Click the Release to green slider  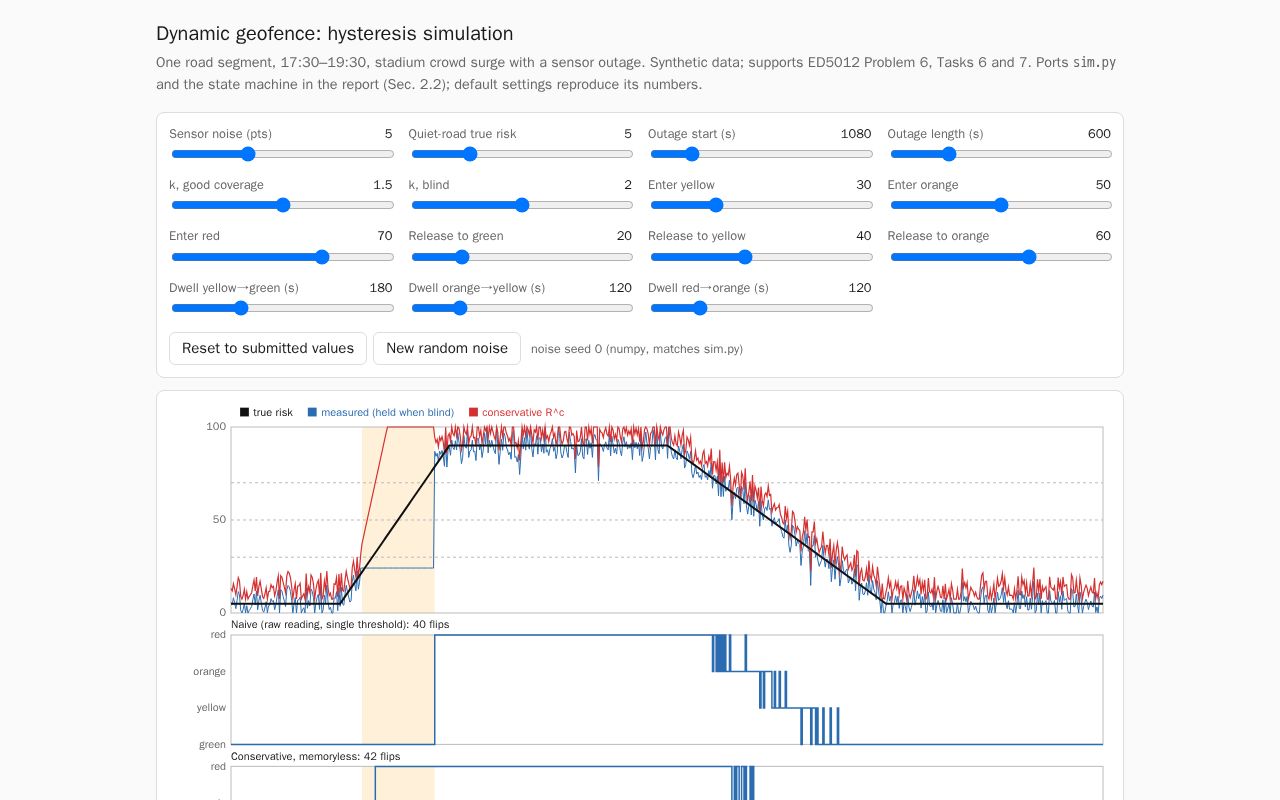(521, 257)
